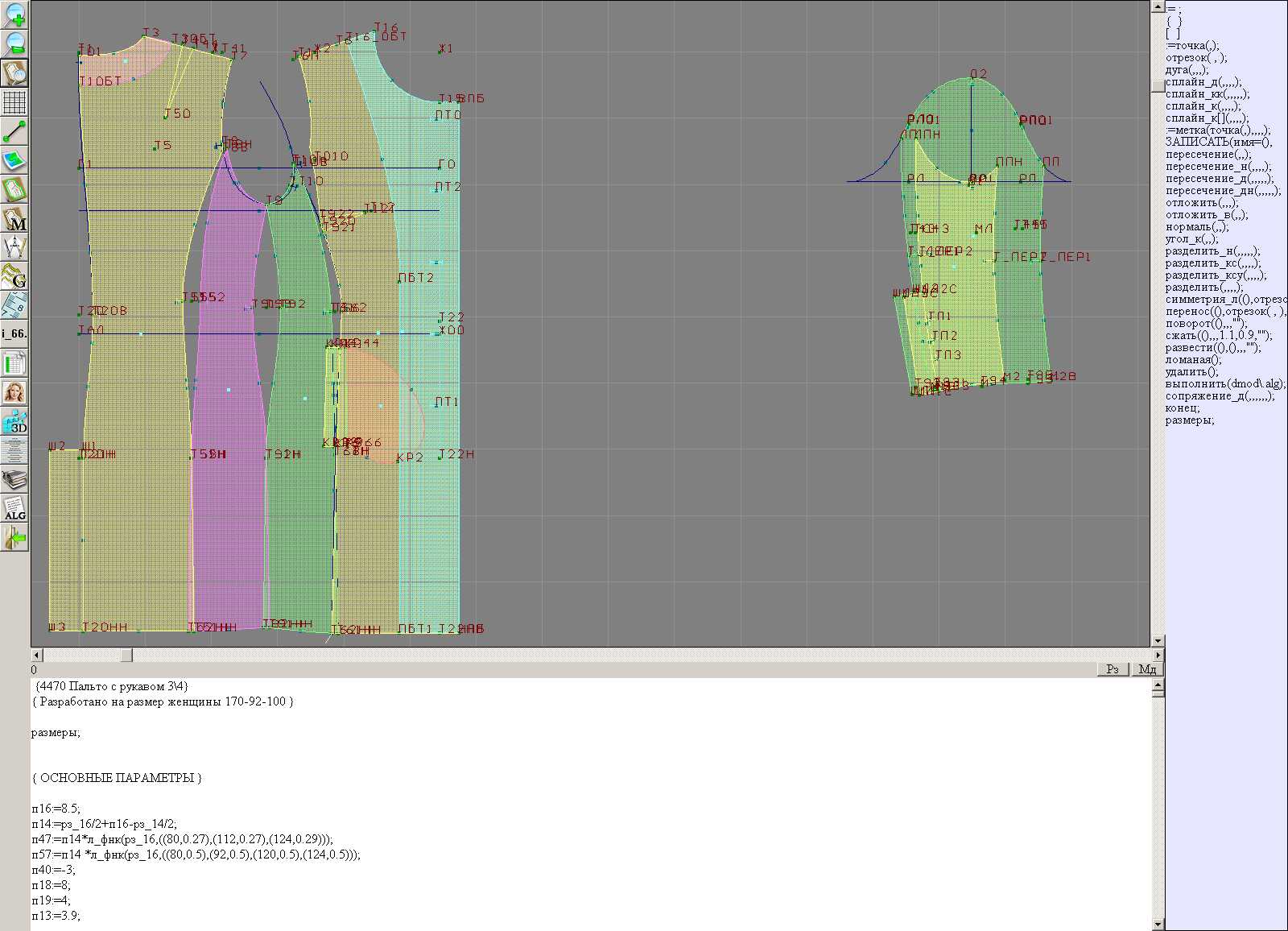Open the 3D view icon
This screenshot has width=1288, height=931.
pos(14,421)
